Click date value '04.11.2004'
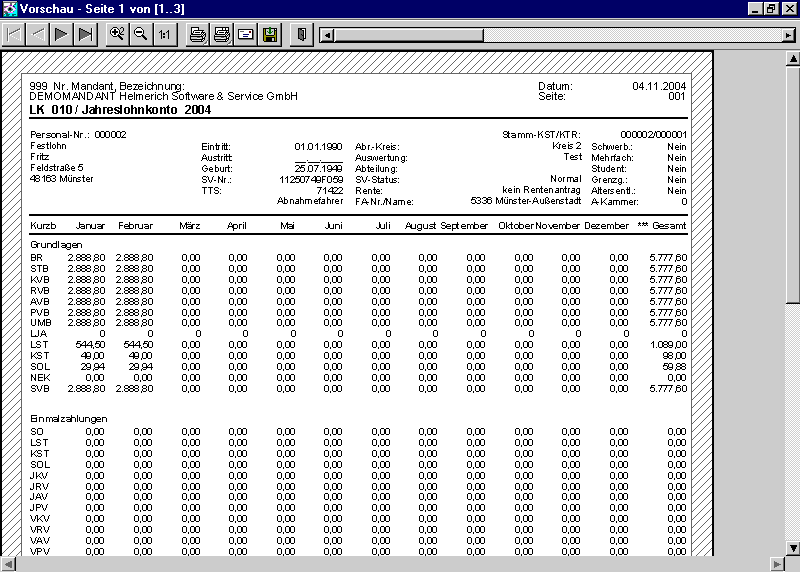The height and width of the screenshot is (572, 800). (659, 86)
